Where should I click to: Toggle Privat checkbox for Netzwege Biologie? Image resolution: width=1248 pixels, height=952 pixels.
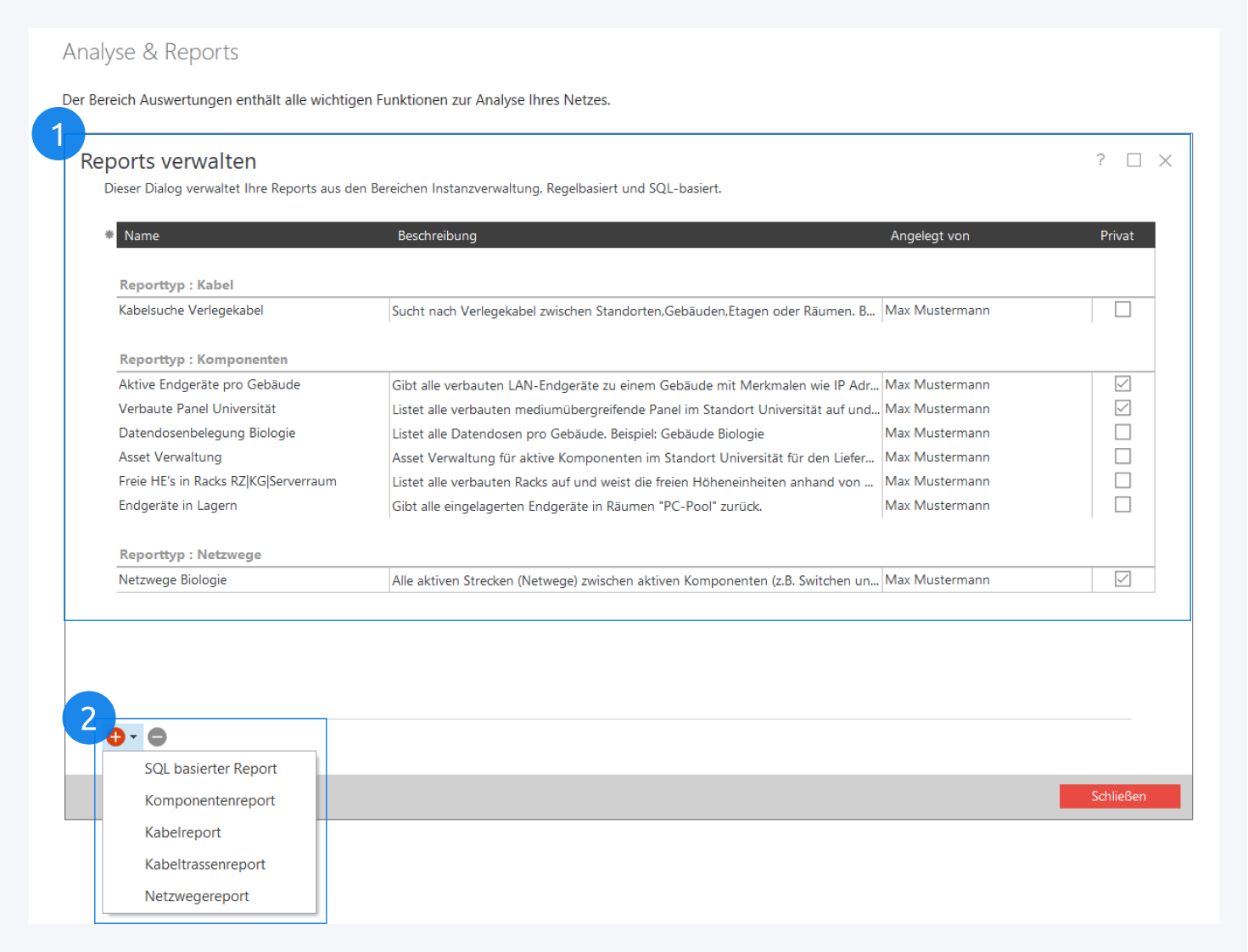click(1122, 580)
